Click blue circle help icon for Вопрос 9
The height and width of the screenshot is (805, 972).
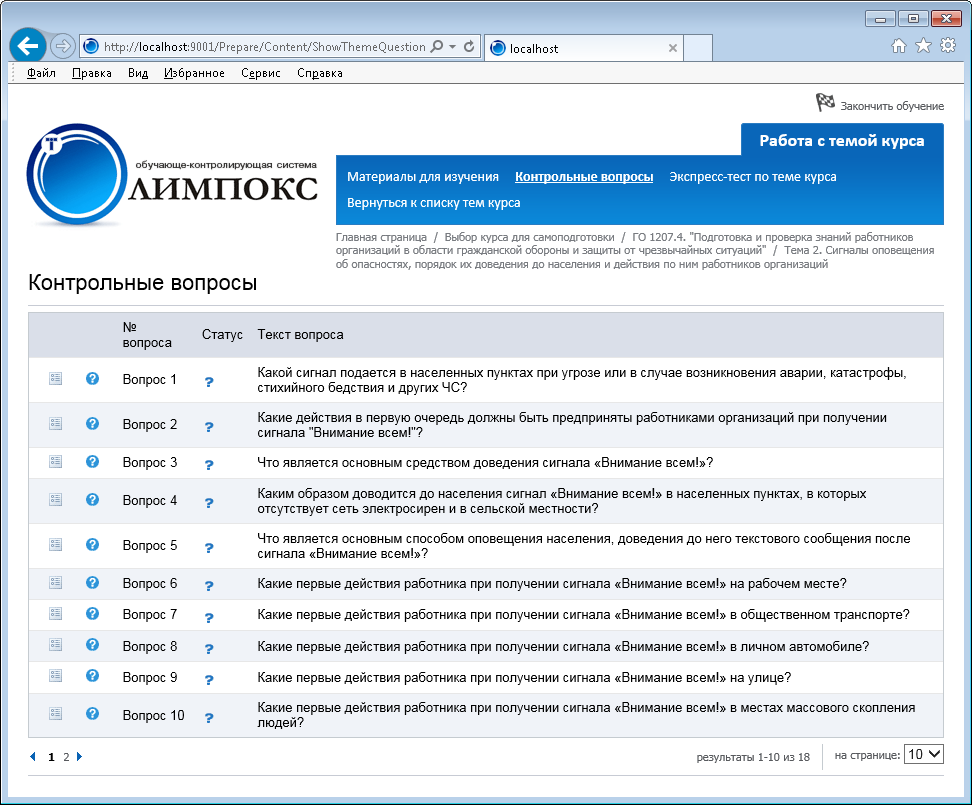coord(92,675)
